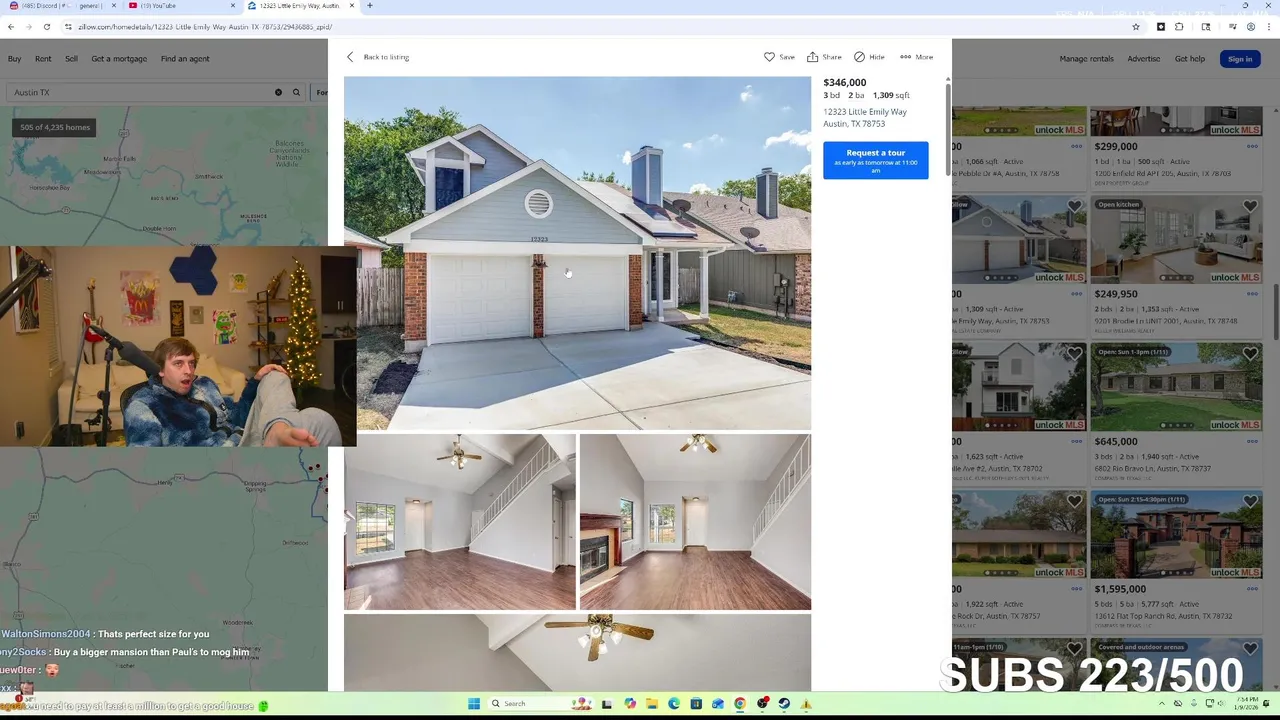Click the 13612 Flat Top Ranch Rd address
This screenshot has width=1280, height=720.
tap(1163, 616)
